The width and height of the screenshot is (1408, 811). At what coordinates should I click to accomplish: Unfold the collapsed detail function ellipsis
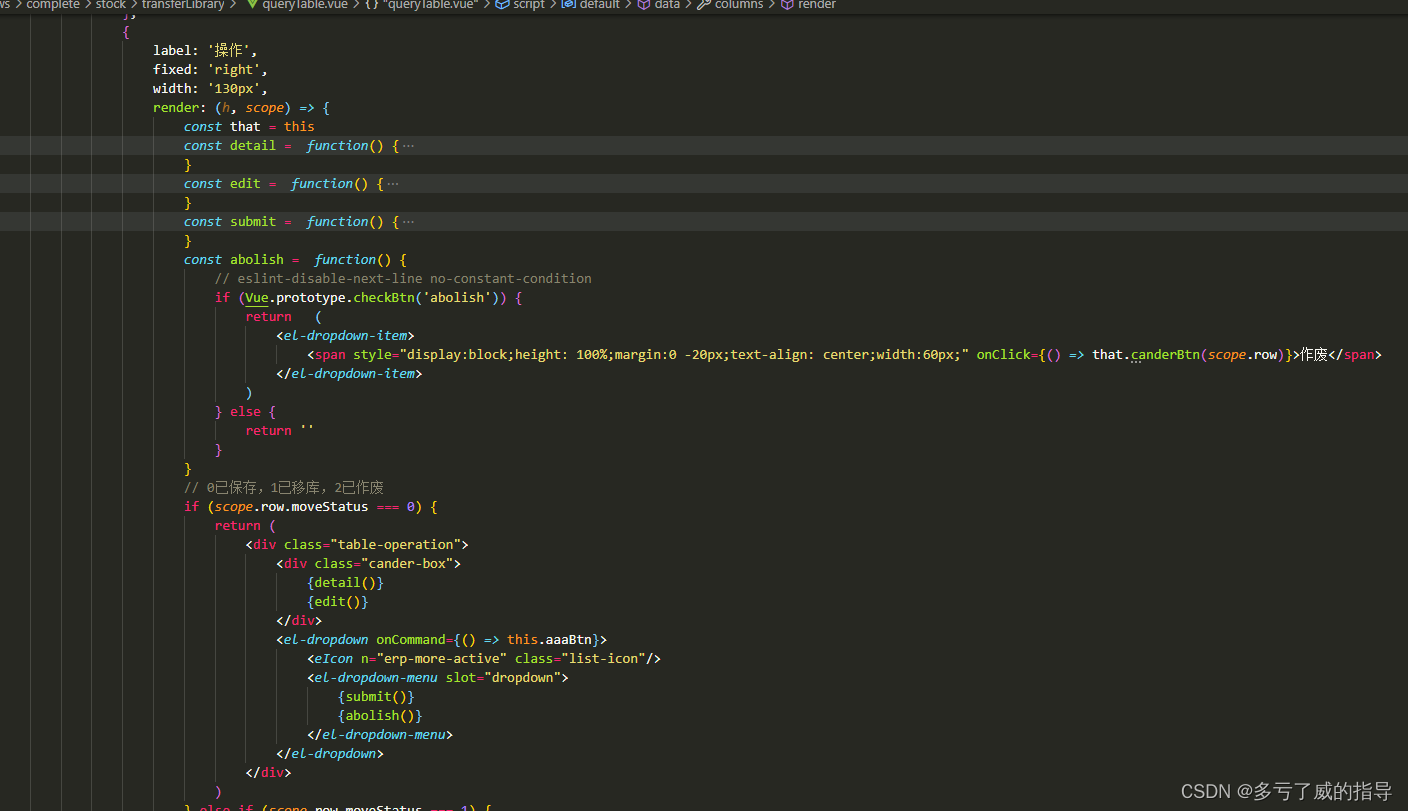click(407, 146)
